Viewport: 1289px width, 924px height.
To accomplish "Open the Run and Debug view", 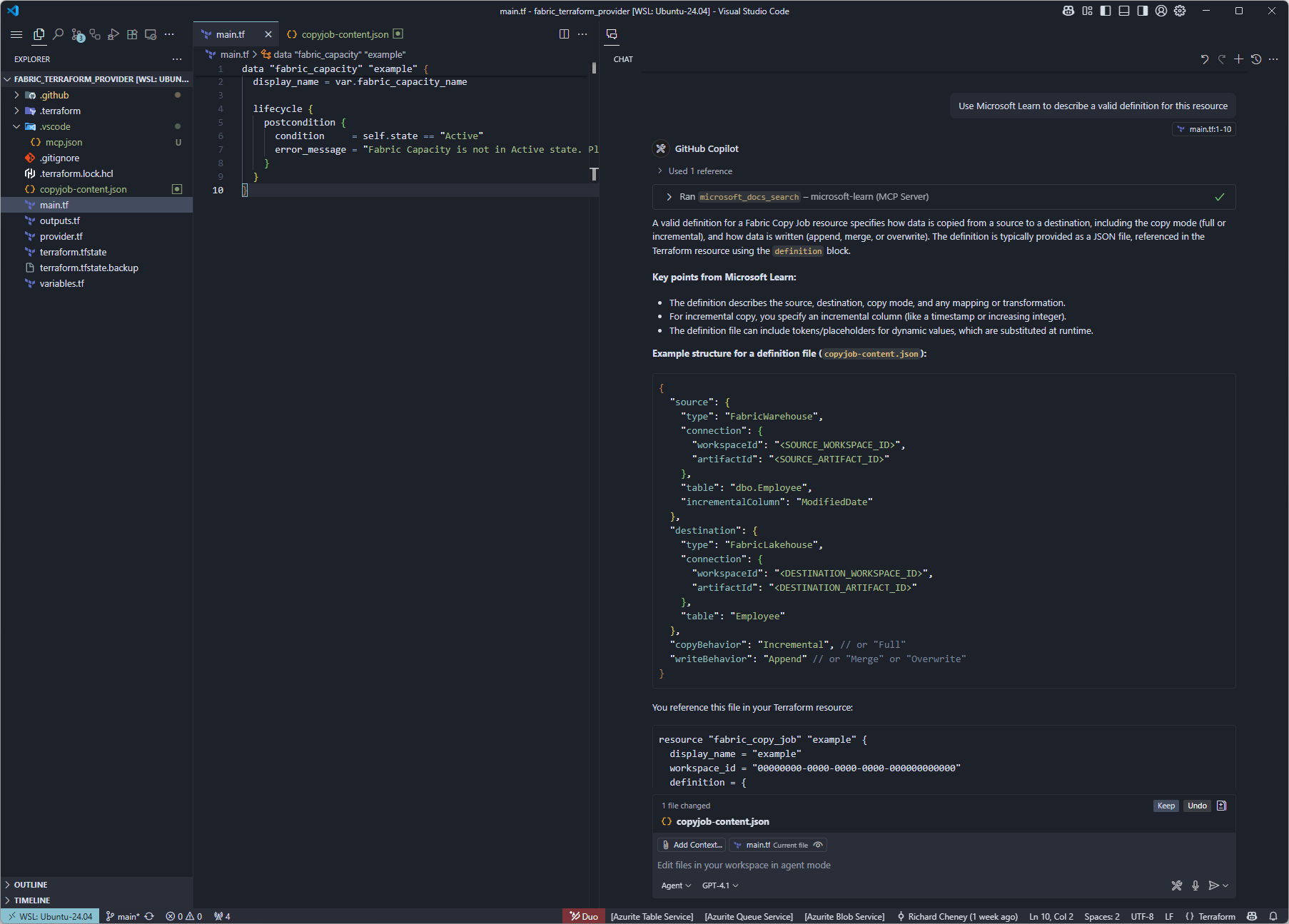I will (x=113, y=34).
